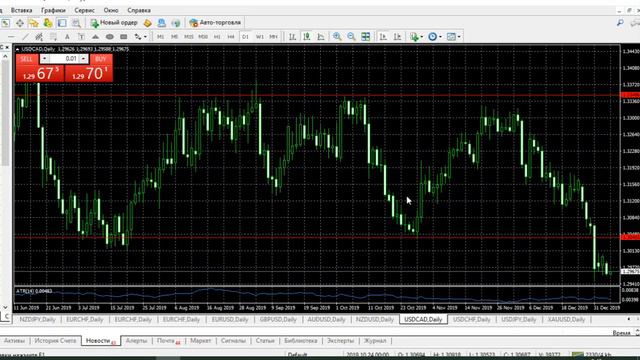Tile chart windows with grid icon
Viewport: 640px width, 360px height.
(x=366, y=37)
